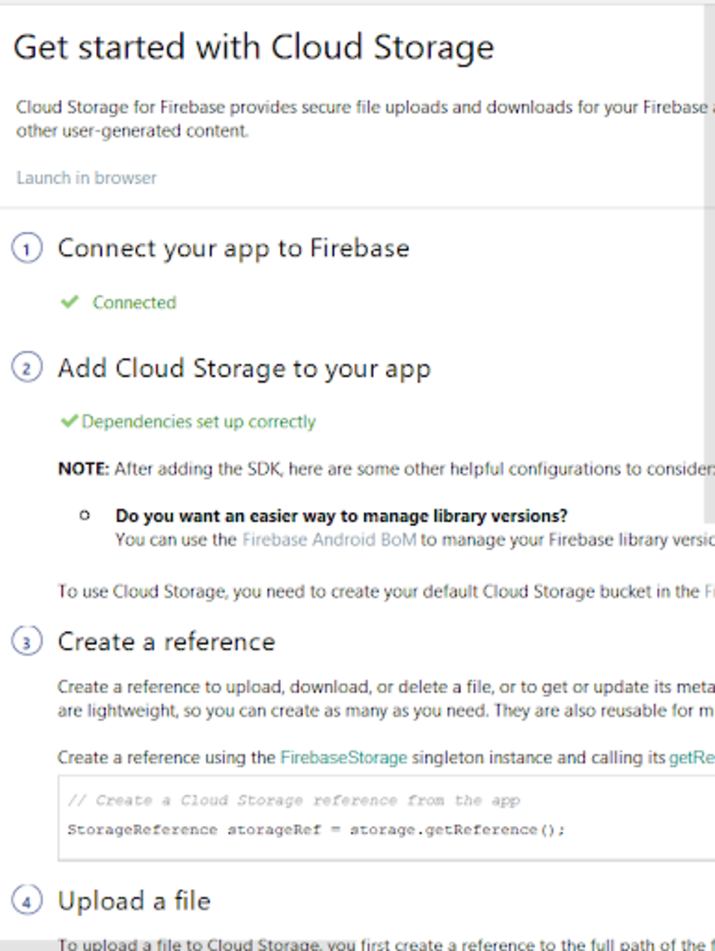This screenshot has height=951, width=715.
Task: Click the step 1 circled number icon
Action: coord(27,248)
